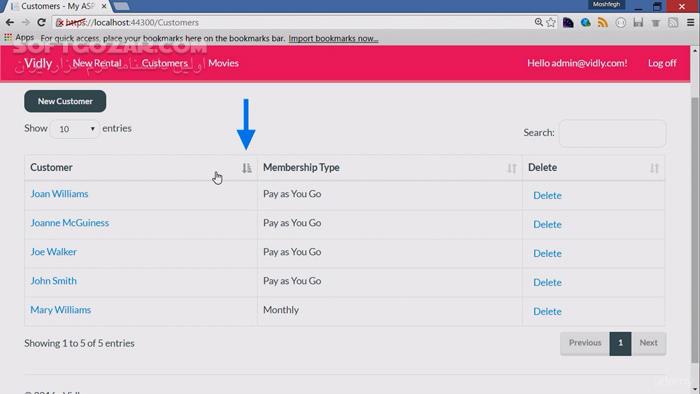Select page 1 in pagination

pyautogui.click(x=621, y=343)
